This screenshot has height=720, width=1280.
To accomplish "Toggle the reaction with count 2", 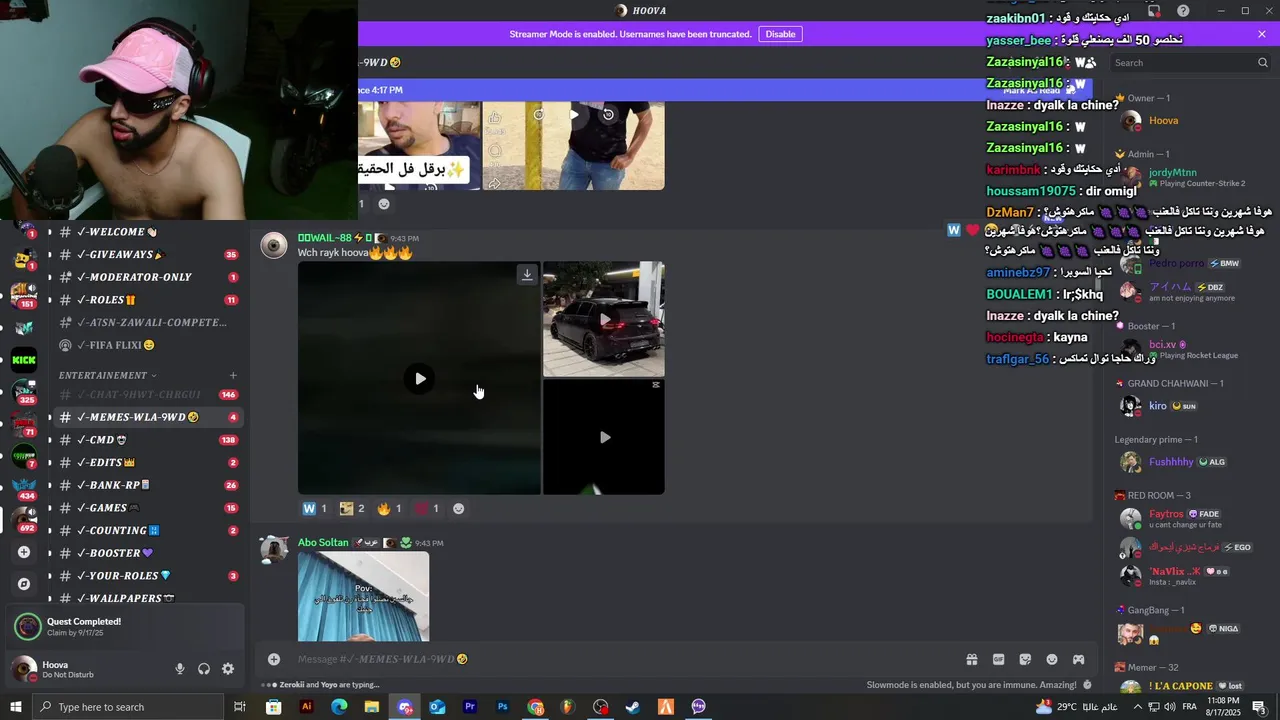I will (352, 508).
